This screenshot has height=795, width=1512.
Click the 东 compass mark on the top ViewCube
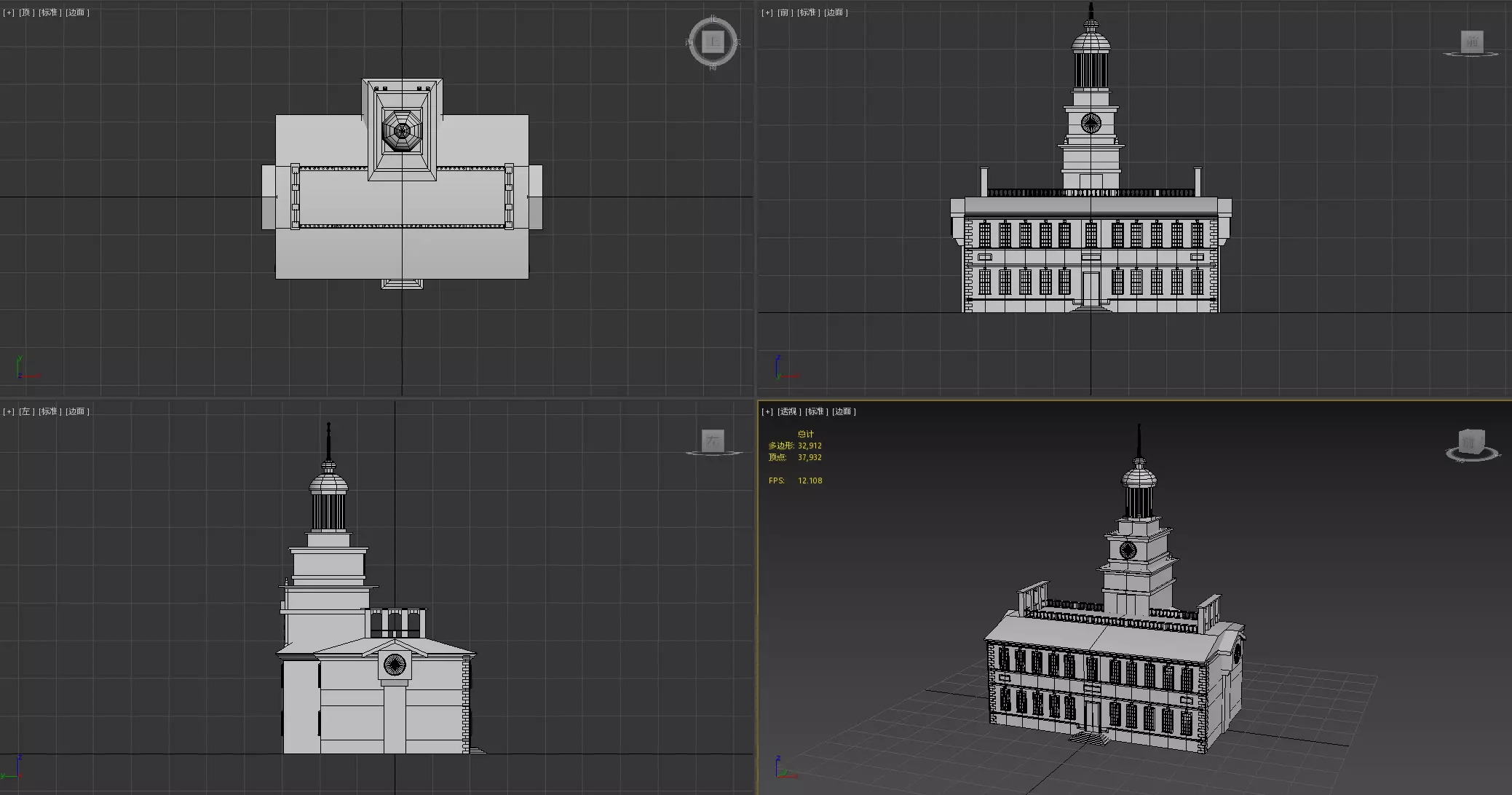pyautogui.click(x=737, y=42)
